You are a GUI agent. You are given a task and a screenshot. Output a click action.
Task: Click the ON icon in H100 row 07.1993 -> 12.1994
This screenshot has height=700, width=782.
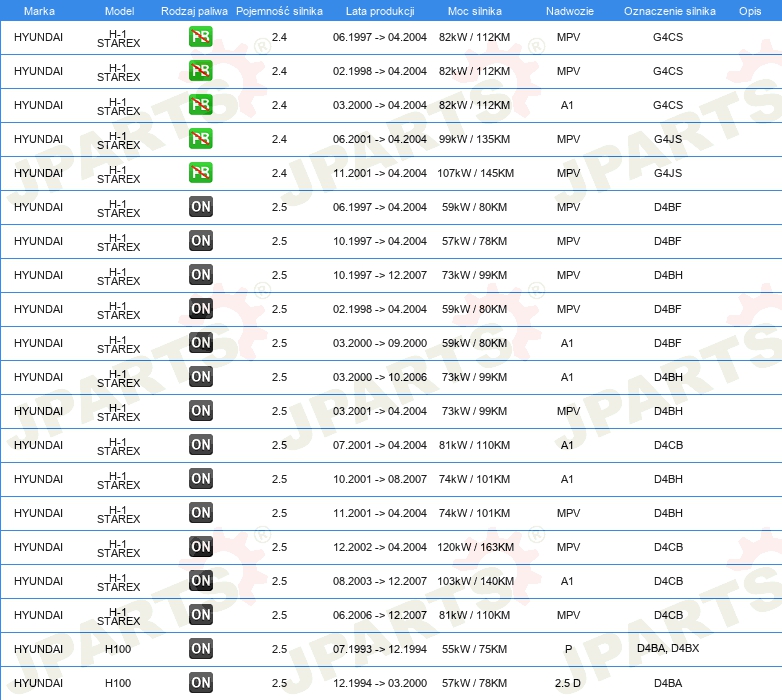200,649
